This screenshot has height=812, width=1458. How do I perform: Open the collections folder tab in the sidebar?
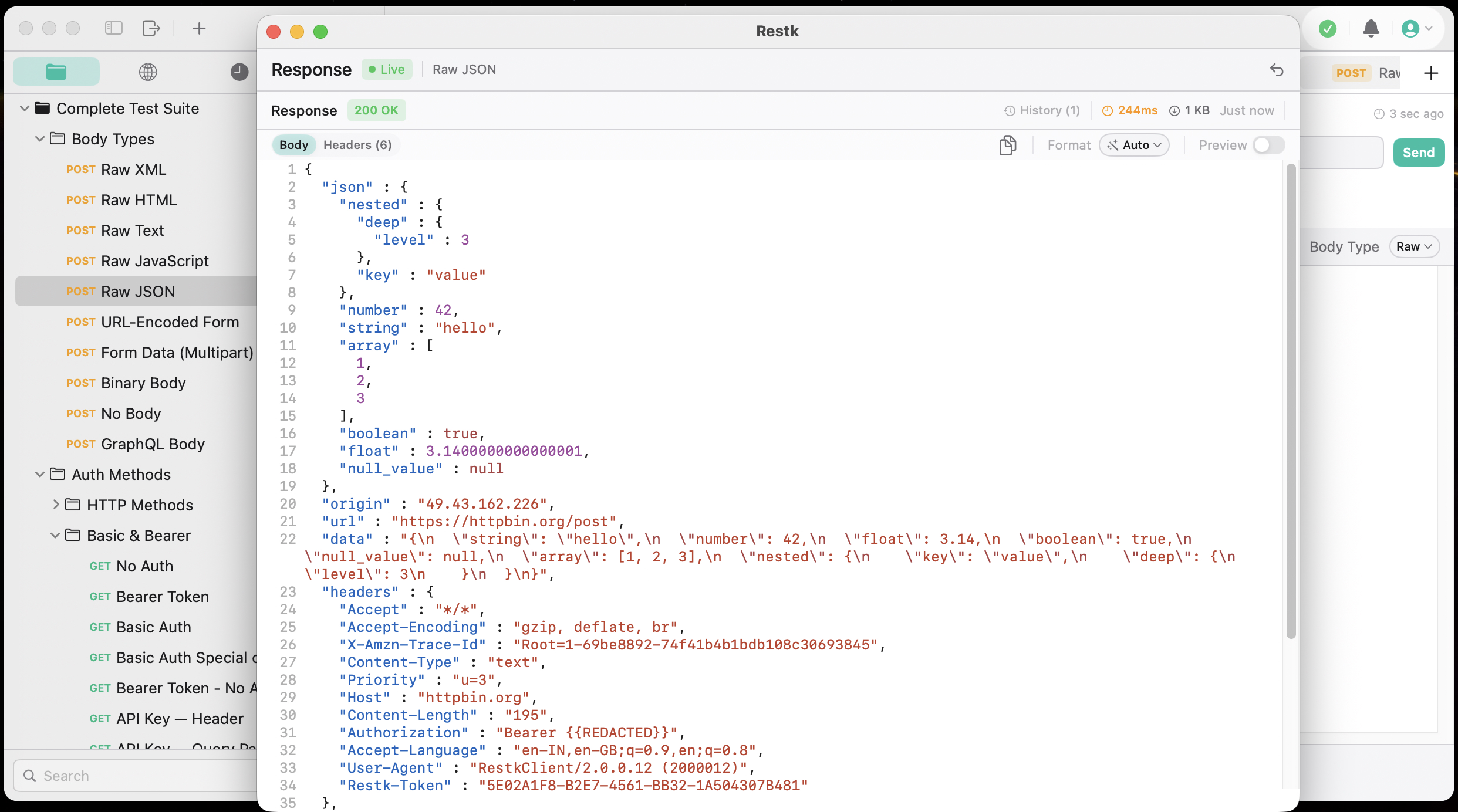click(56, 72)
